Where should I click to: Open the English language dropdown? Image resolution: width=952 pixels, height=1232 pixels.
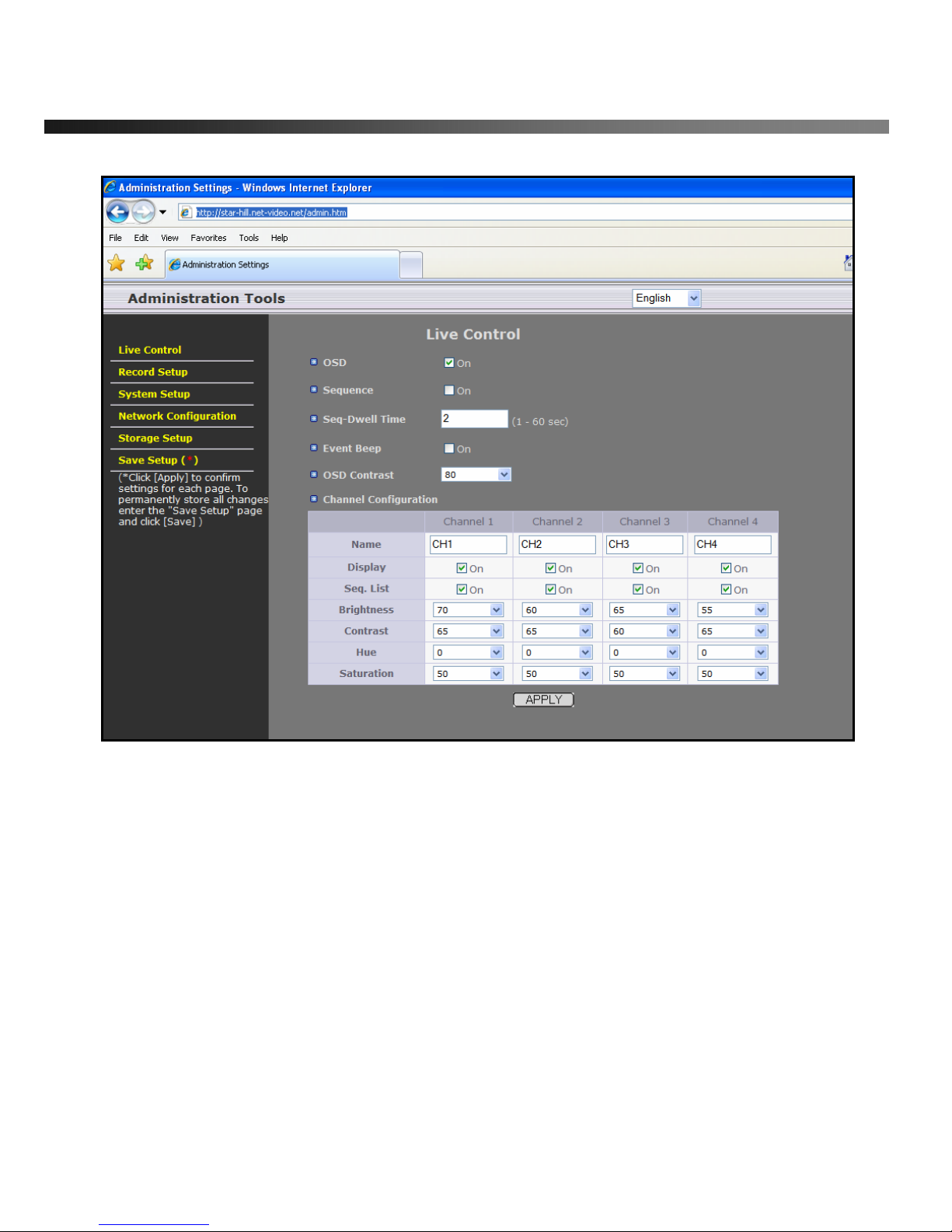[666, 298]
